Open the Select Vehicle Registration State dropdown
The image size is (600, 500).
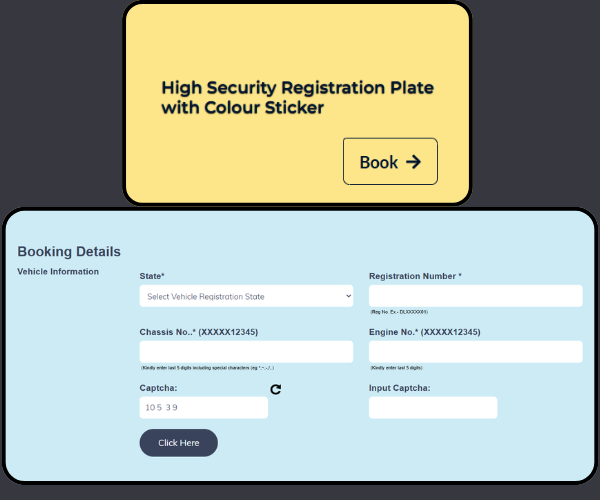[246, 296]
